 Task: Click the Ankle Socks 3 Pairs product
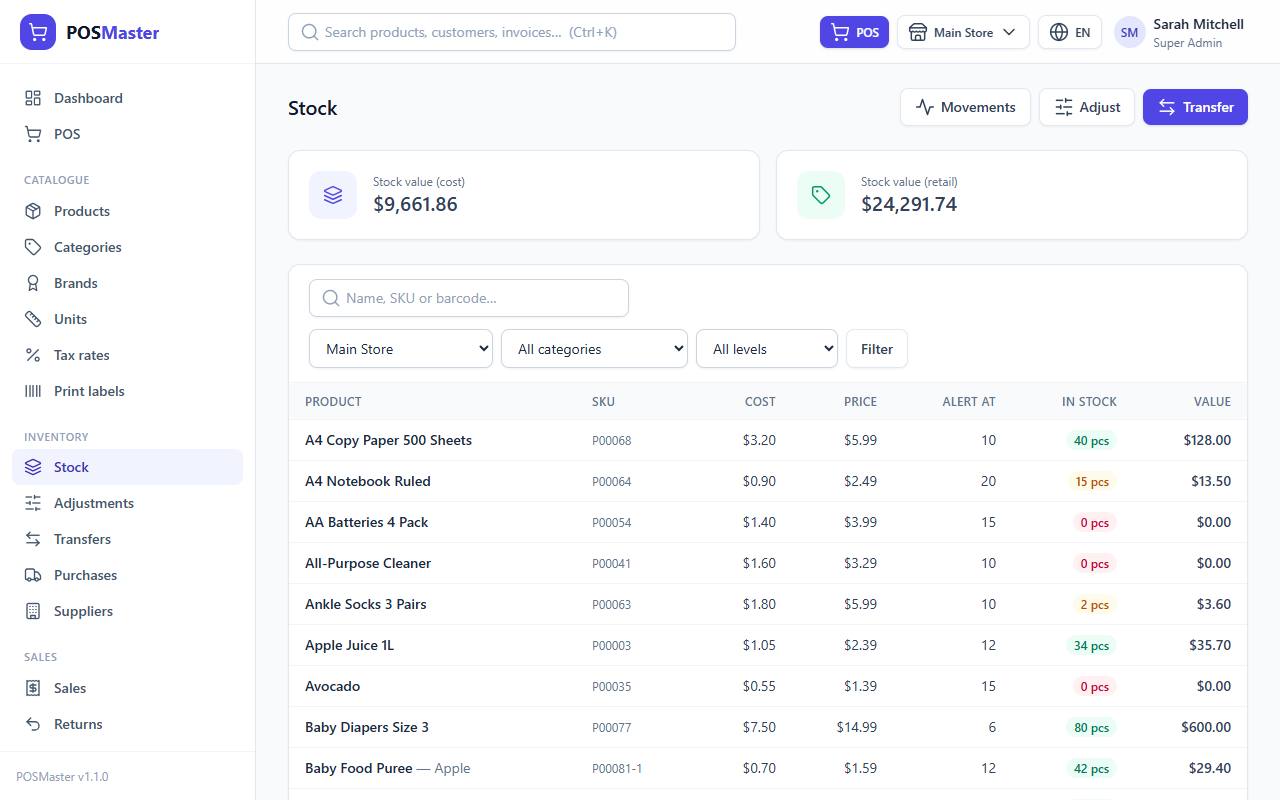tap(366, 604)
